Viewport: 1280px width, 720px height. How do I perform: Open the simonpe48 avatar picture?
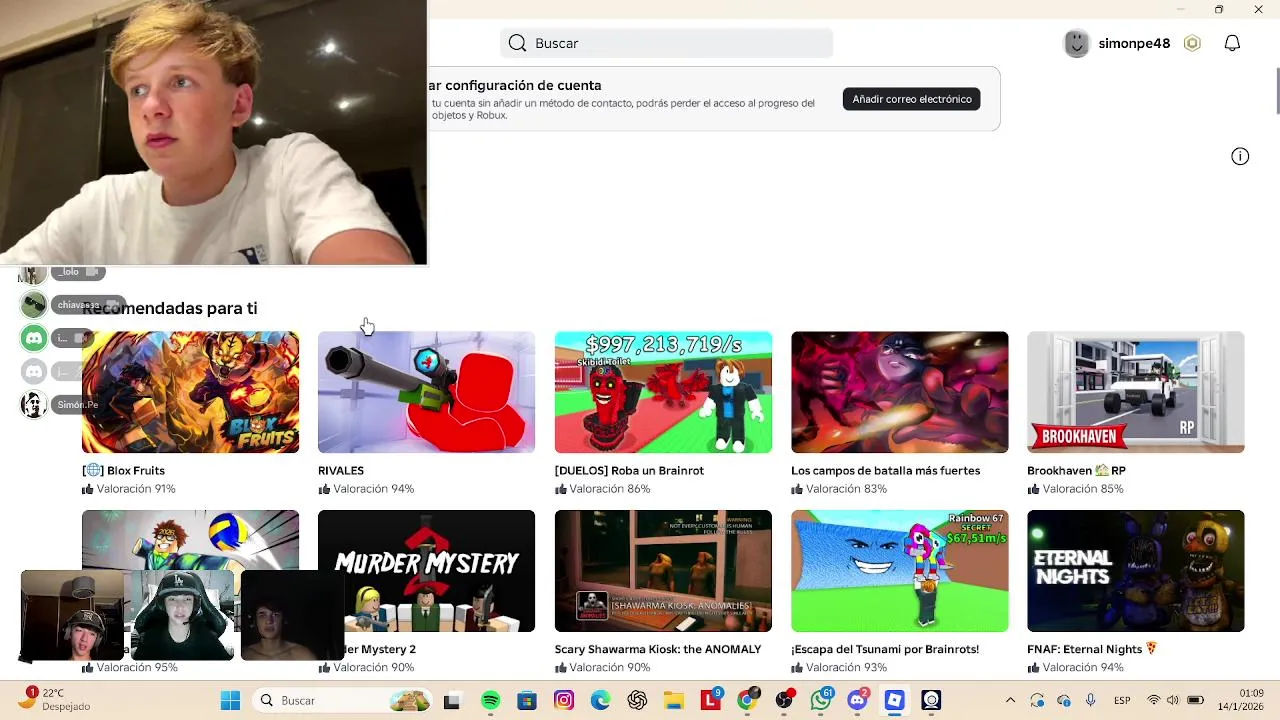1076,43
